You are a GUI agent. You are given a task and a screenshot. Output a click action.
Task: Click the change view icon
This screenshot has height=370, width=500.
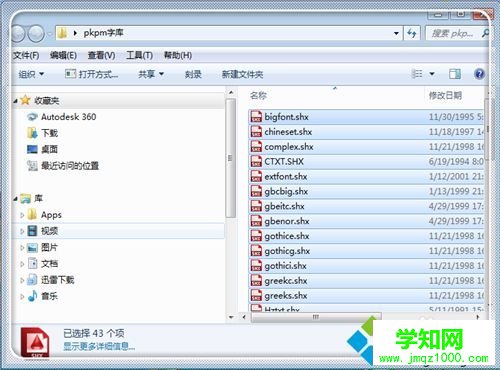coord(417,74)
